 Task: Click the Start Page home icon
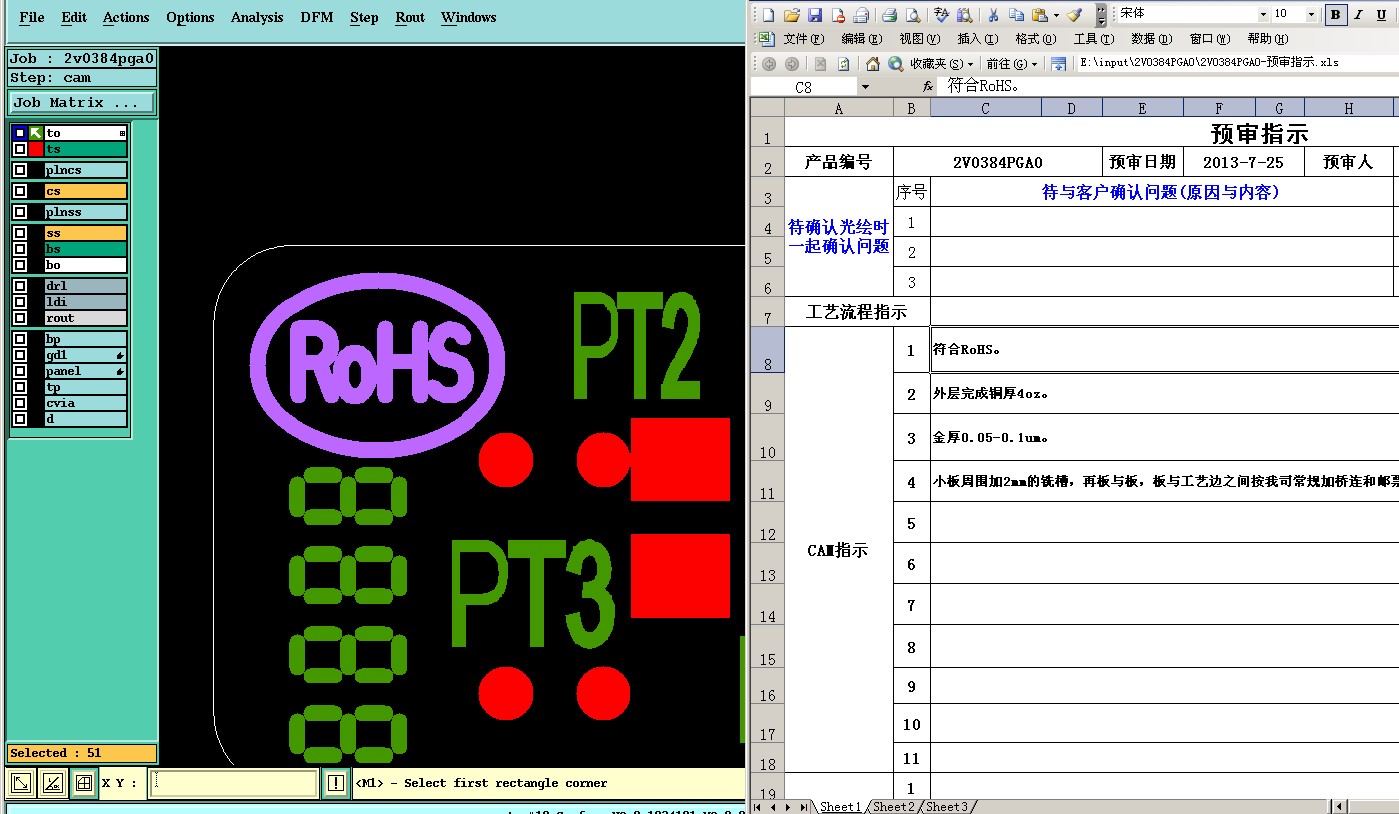pyautogui.click(x=872, y=63)
